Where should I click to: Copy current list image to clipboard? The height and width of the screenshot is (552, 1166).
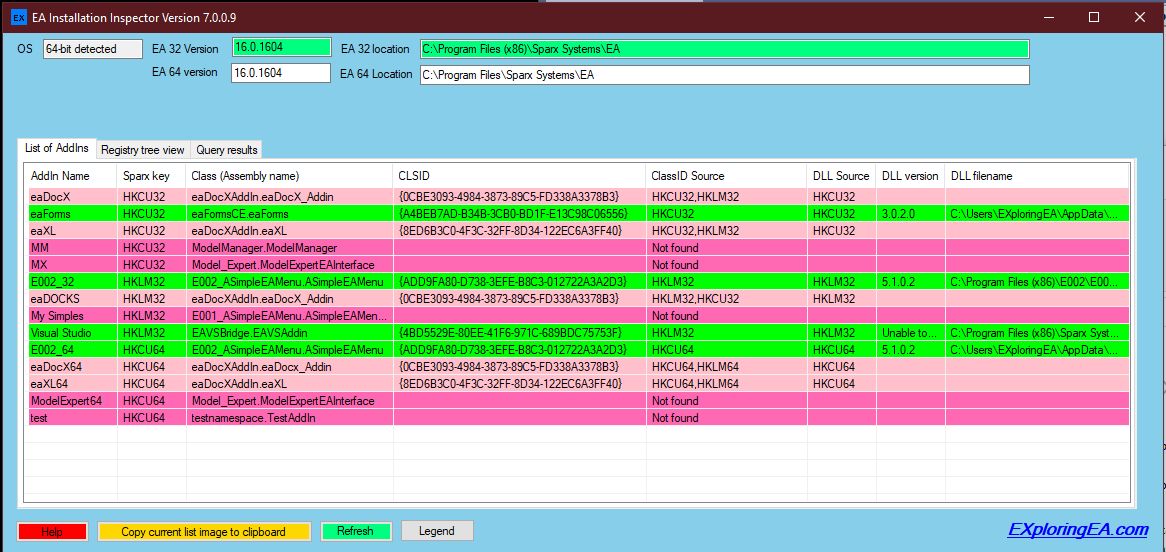(203, 531)
